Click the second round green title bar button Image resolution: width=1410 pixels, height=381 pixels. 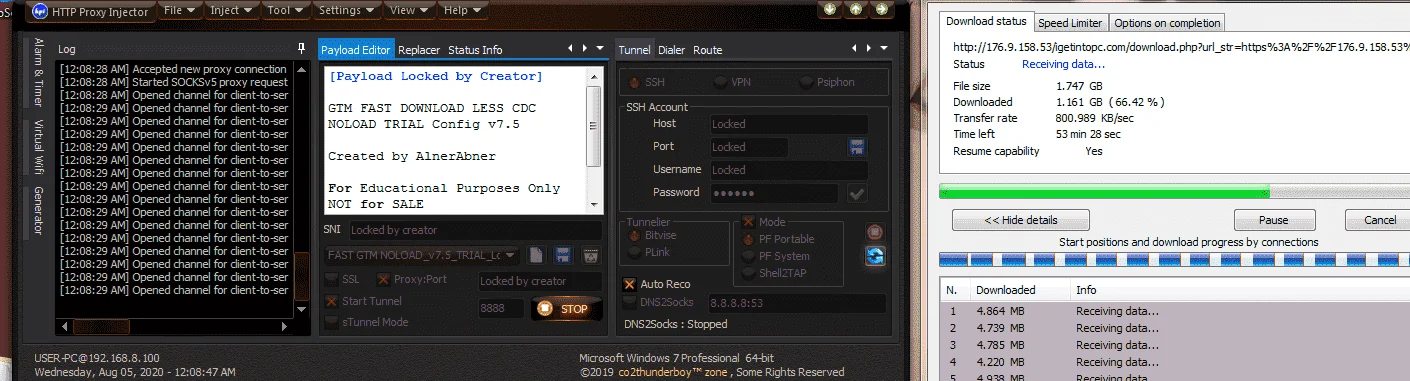pos(856,9)
